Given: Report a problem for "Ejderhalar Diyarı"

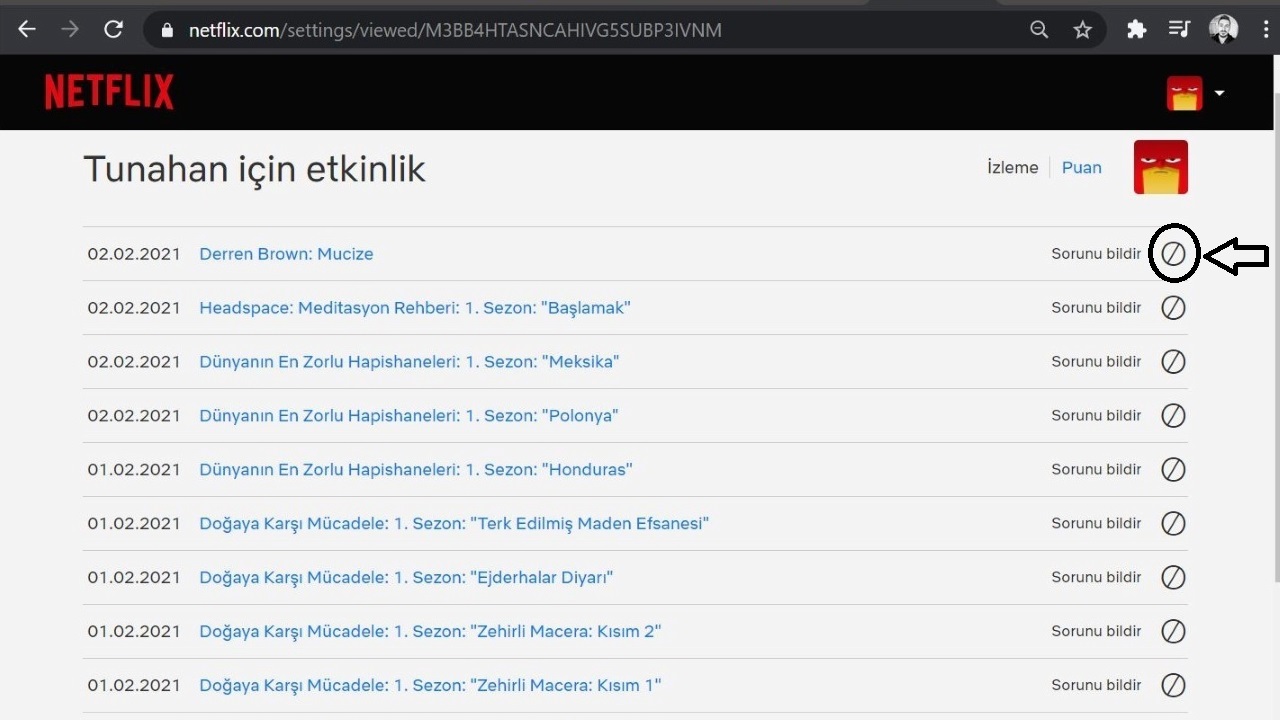Looking at the screenshot, I should (1096, 578).
